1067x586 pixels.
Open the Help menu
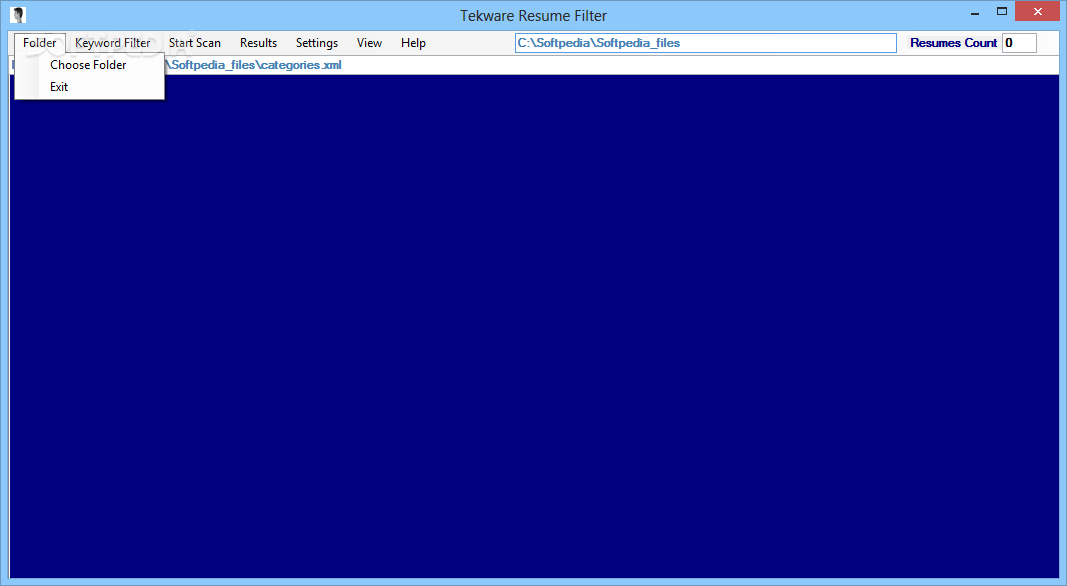point(413,43)
